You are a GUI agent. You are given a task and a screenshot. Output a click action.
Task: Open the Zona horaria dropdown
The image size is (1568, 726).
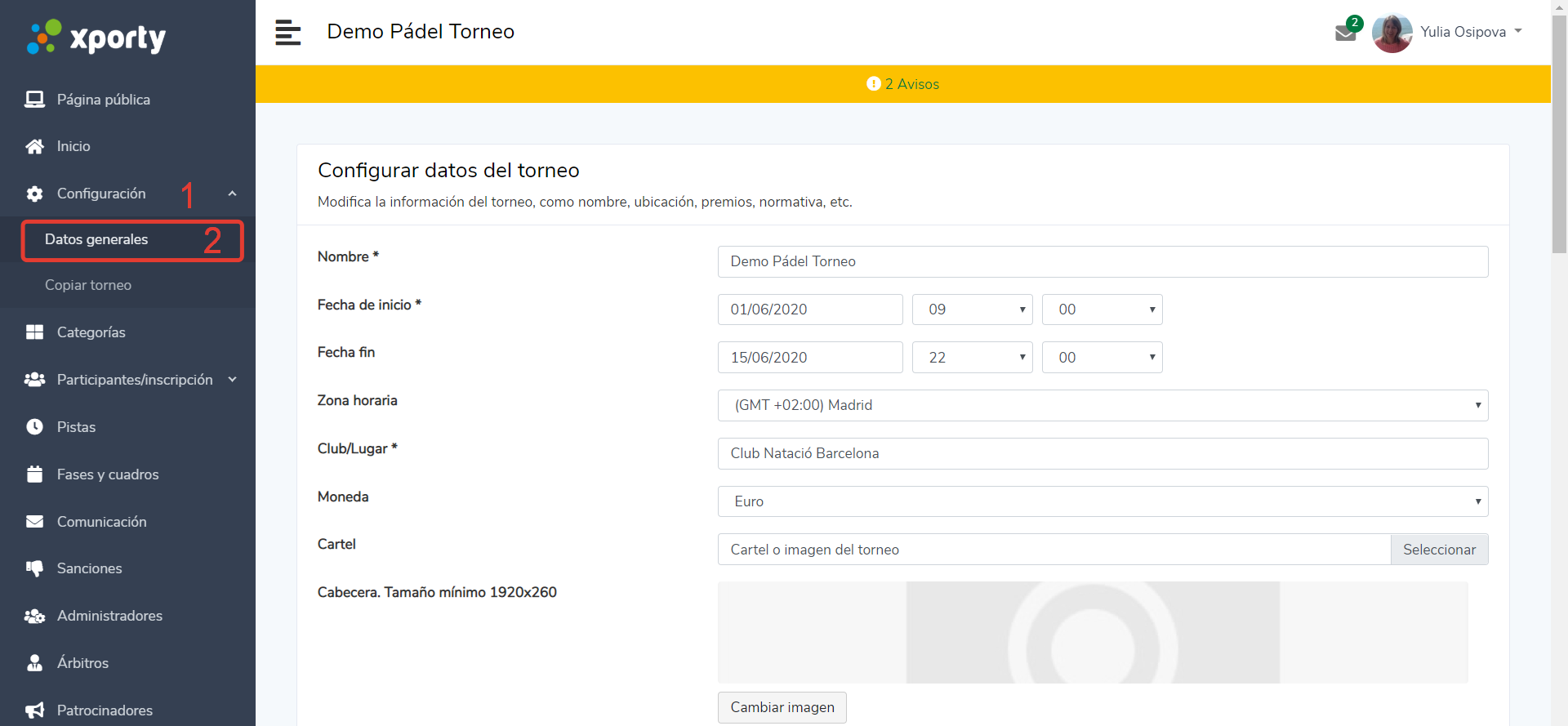(1102, 405)
